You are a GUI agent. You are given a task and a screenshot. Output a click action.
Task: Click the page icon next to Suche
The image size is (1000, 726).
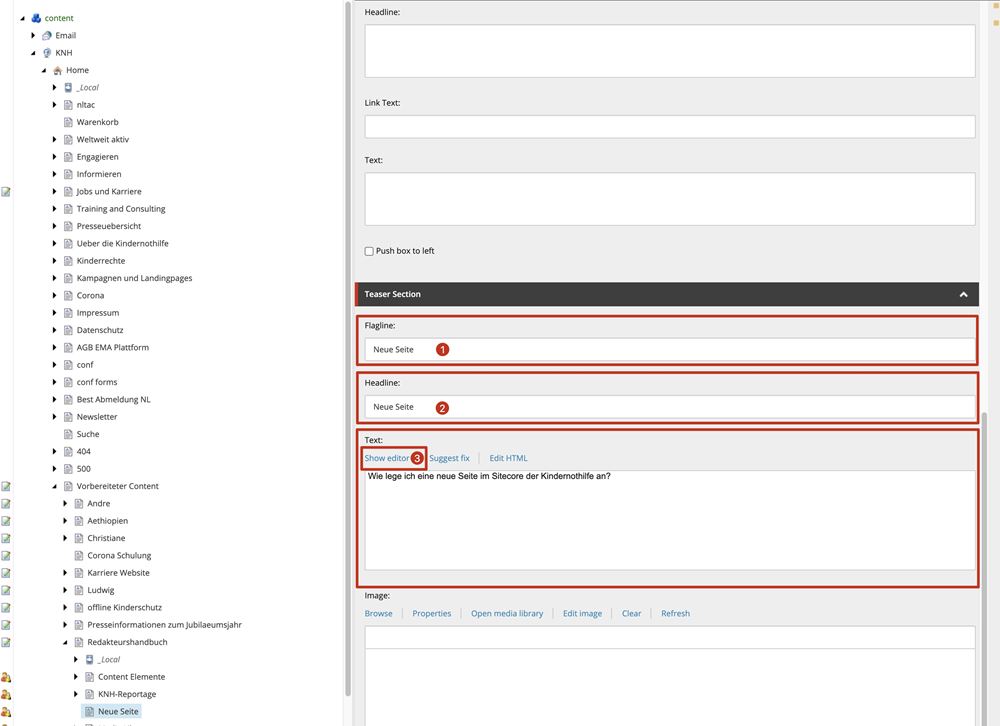[x=68, y=434]
